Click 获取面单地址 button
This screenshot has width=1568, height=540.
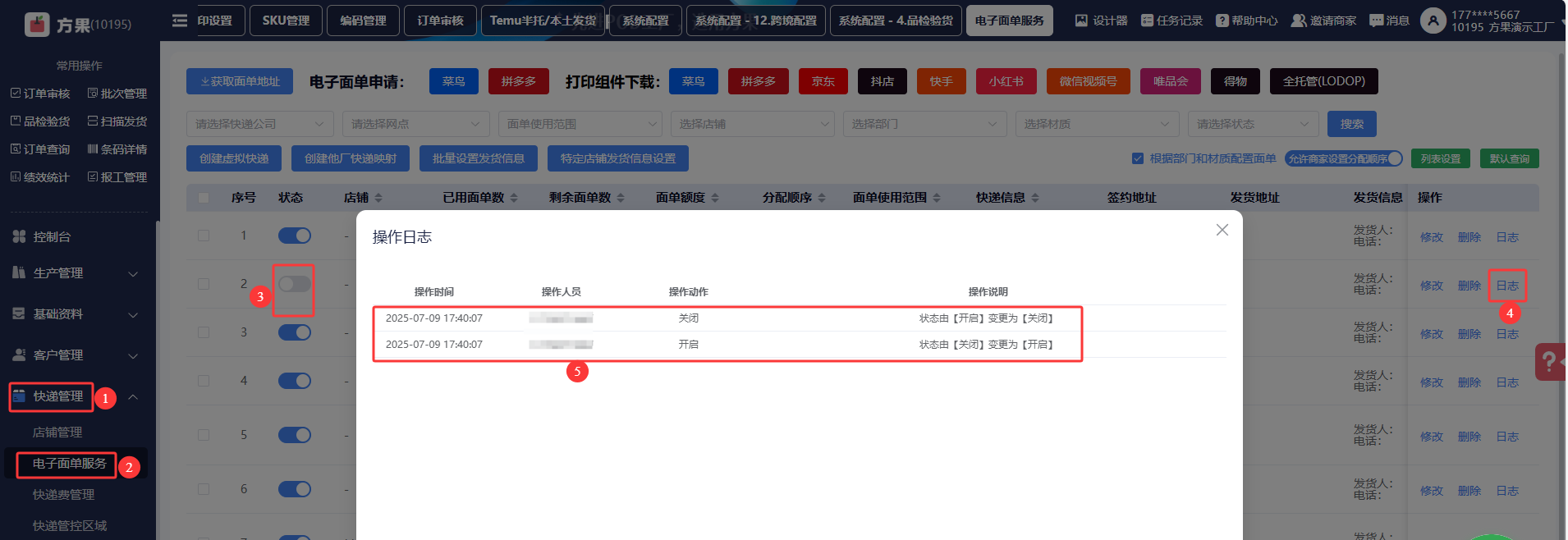[240, 81]
